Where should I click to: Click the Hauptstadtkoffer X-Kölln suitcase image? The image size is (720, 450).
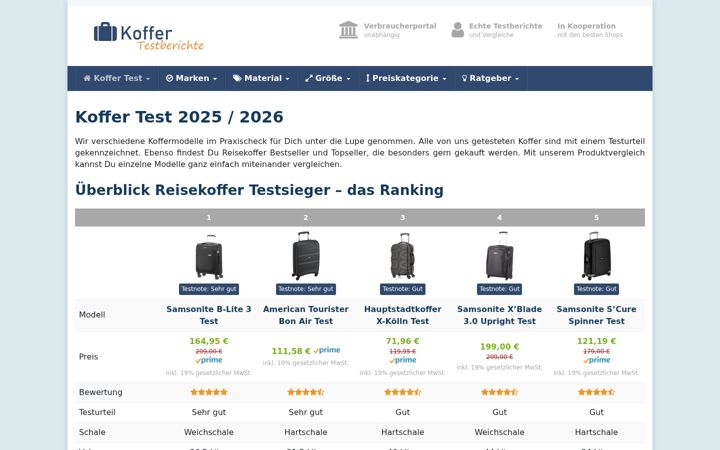(x=403, y=256)
